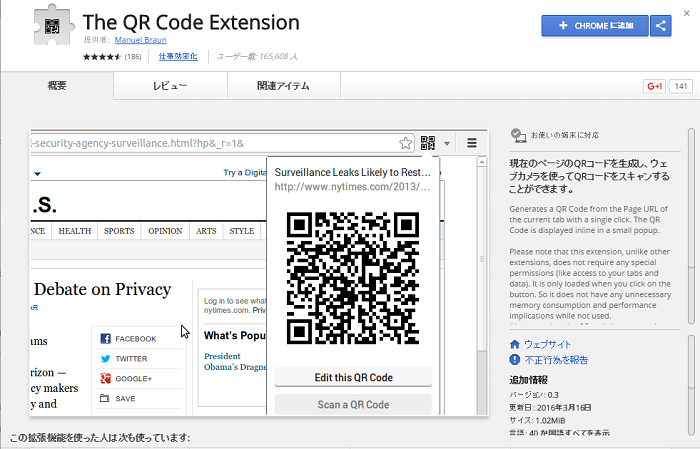Click the Try a Digital link in screenshot
700x449 pixels.
coord(245,172)
